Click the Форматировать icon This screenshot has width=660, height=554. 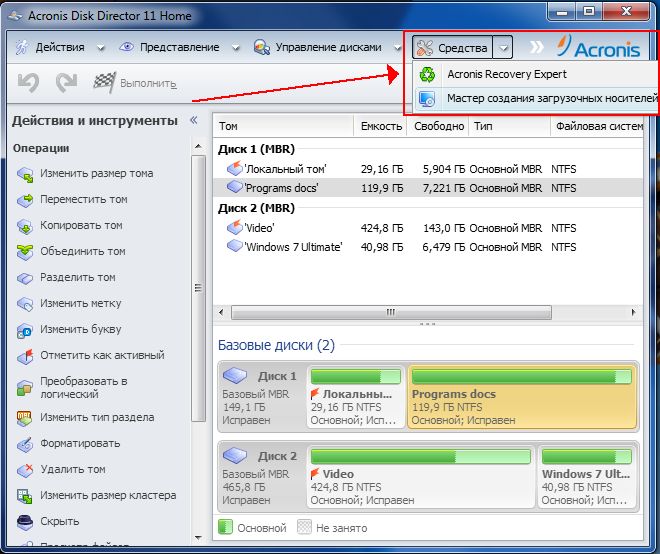tap(25, 444)
